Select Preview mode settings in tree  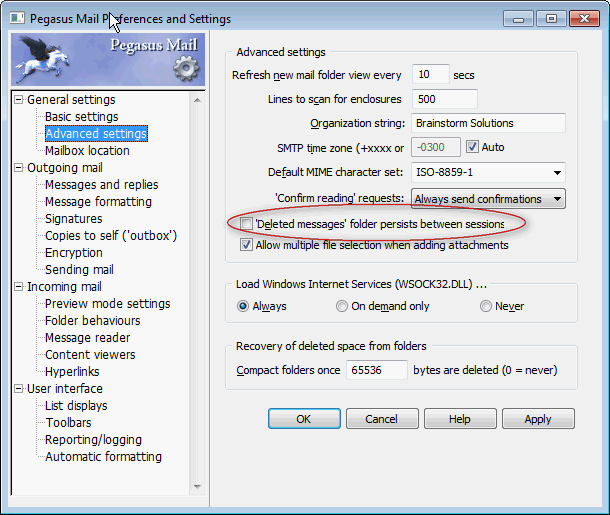point(107,304)
